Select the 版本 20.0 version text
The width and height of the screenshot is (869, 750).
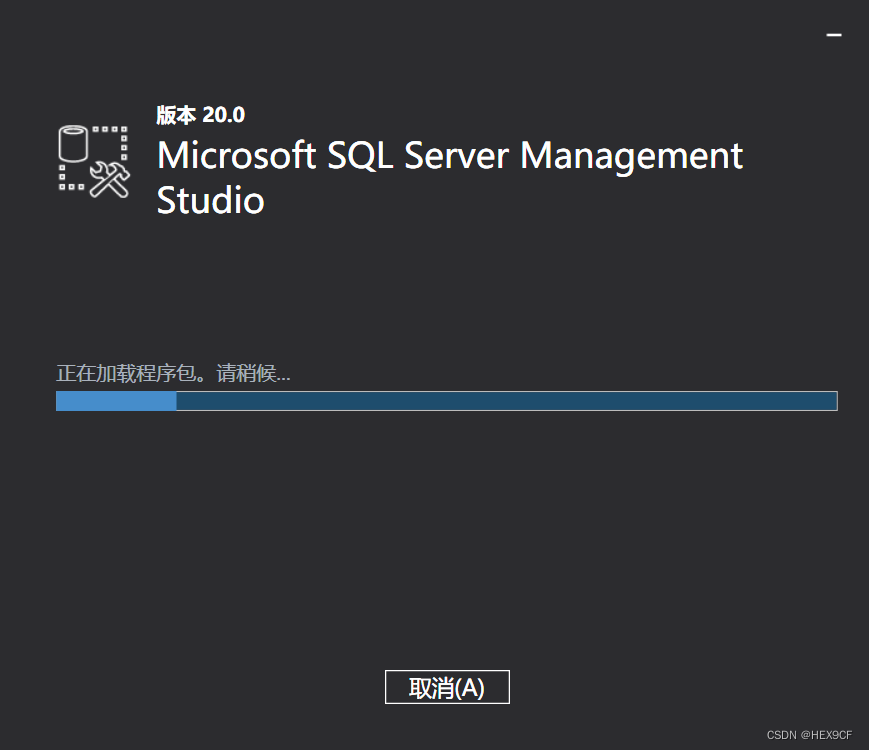click(x=201, y=115)
